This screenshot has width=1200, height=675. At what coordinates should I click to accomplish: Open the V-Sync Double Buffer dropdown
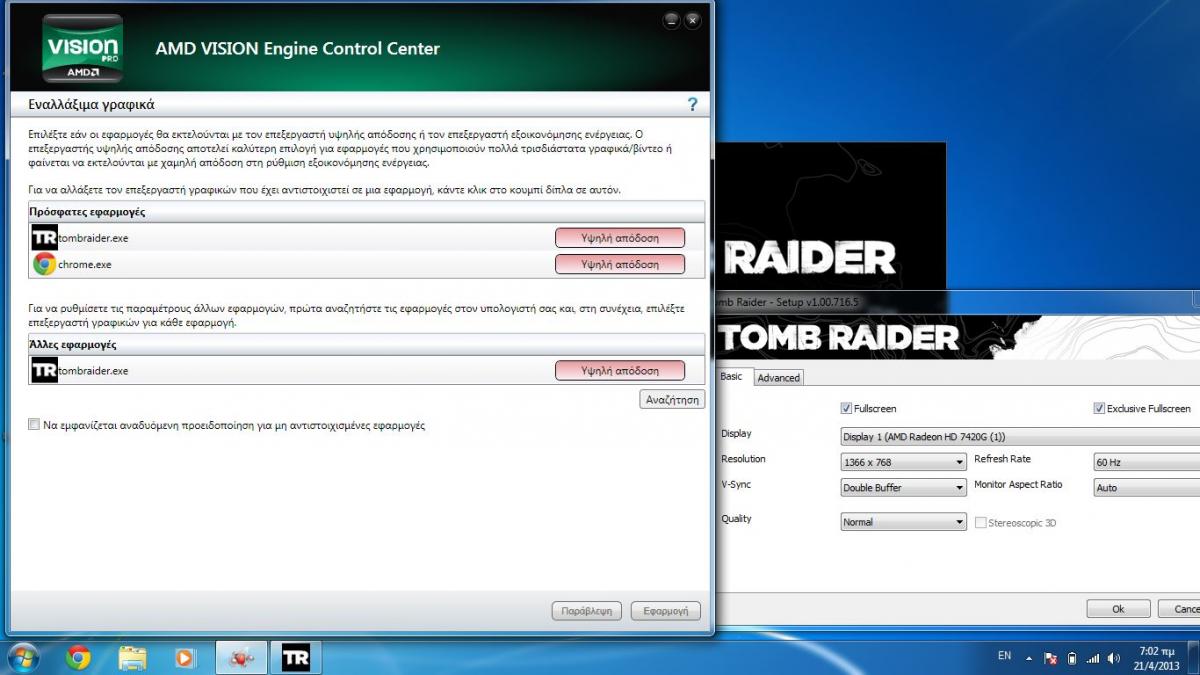coord(904,488)
